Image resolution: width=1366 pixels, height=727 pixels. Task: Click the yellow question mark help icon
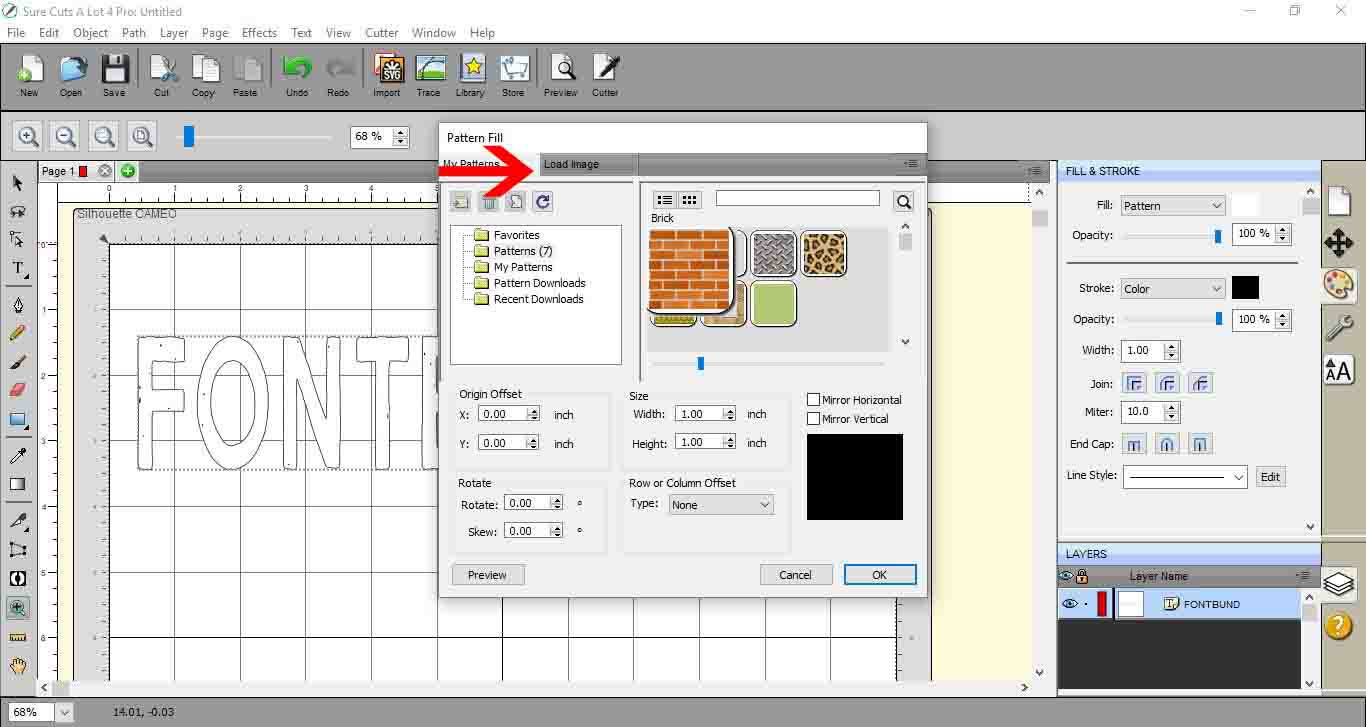pyautogui.click(x=1339, y=625)
